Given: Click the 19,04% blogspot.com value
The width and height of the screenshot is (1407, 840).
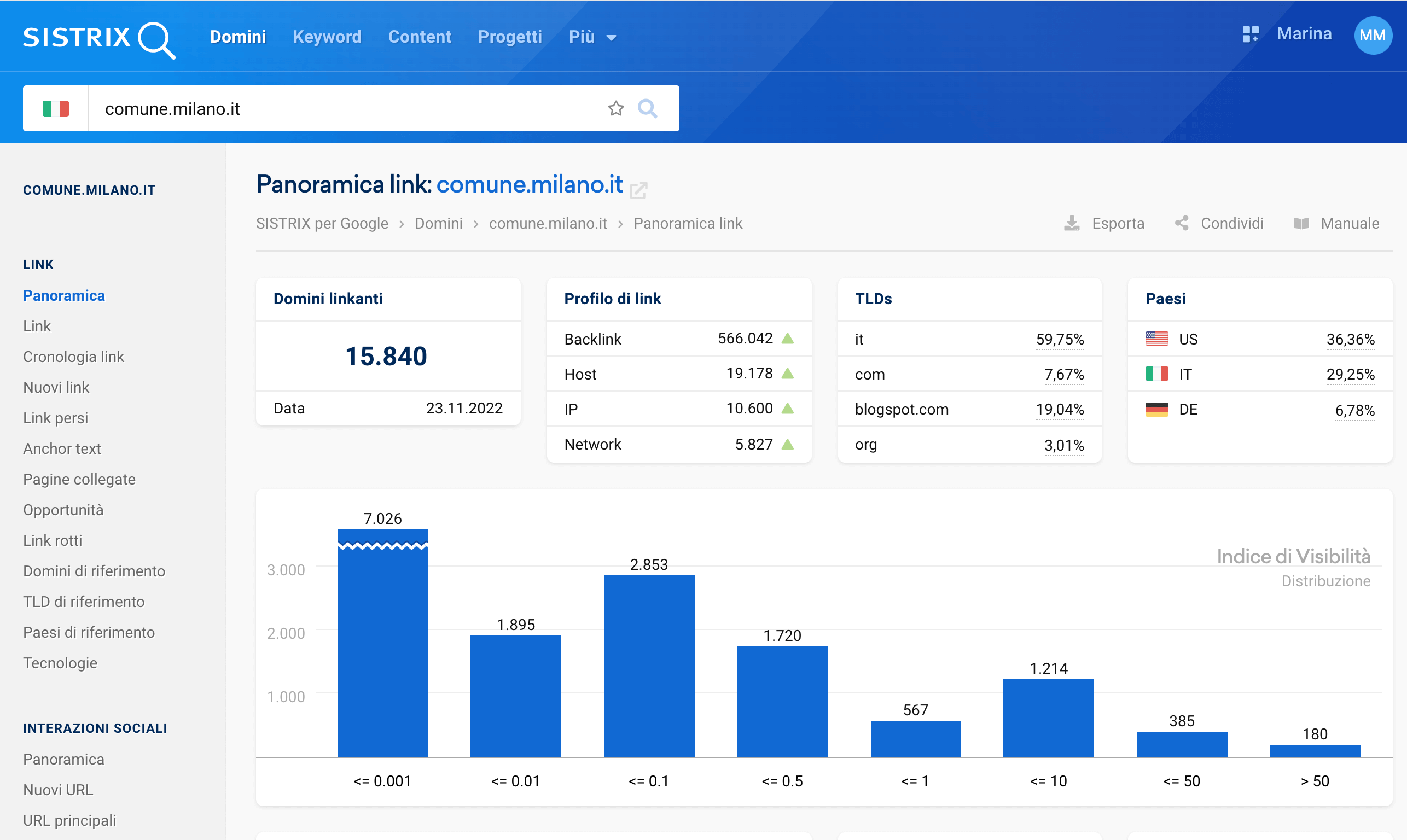Looking at the screenshot, I should click(1060, 409).
